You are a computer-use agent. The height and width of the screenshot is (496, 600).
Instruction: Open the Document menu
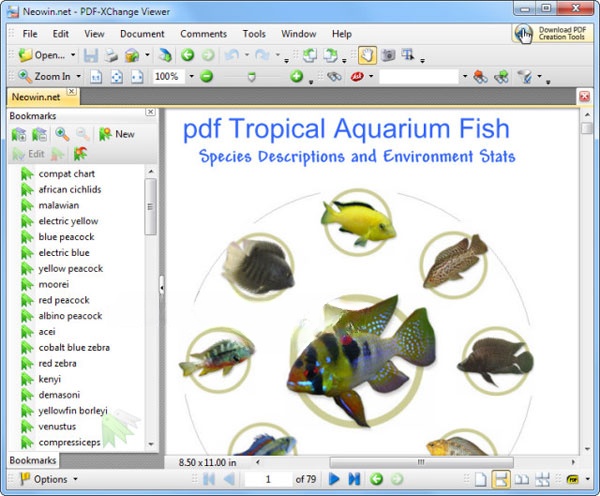142,34
